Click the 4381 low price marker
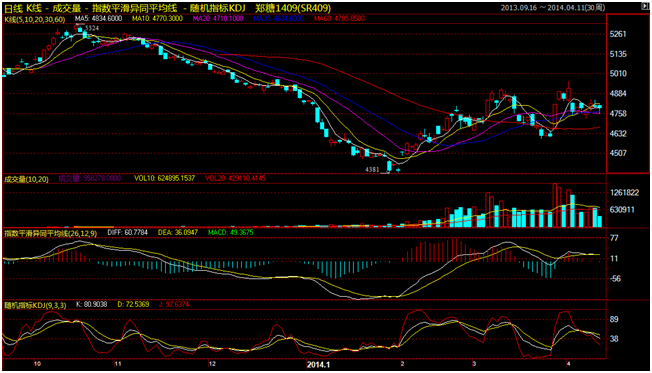The image size is (652, 373). click(372, 169)
